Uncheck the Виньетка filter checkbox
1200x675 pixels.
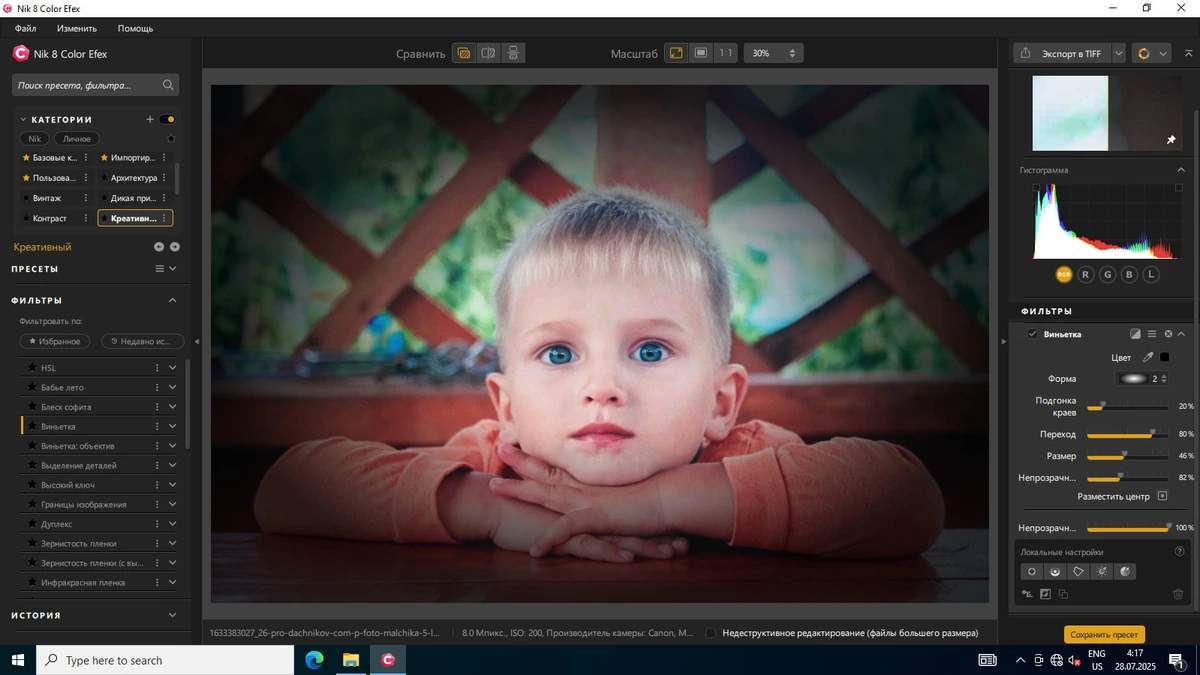click(1032, 334)
